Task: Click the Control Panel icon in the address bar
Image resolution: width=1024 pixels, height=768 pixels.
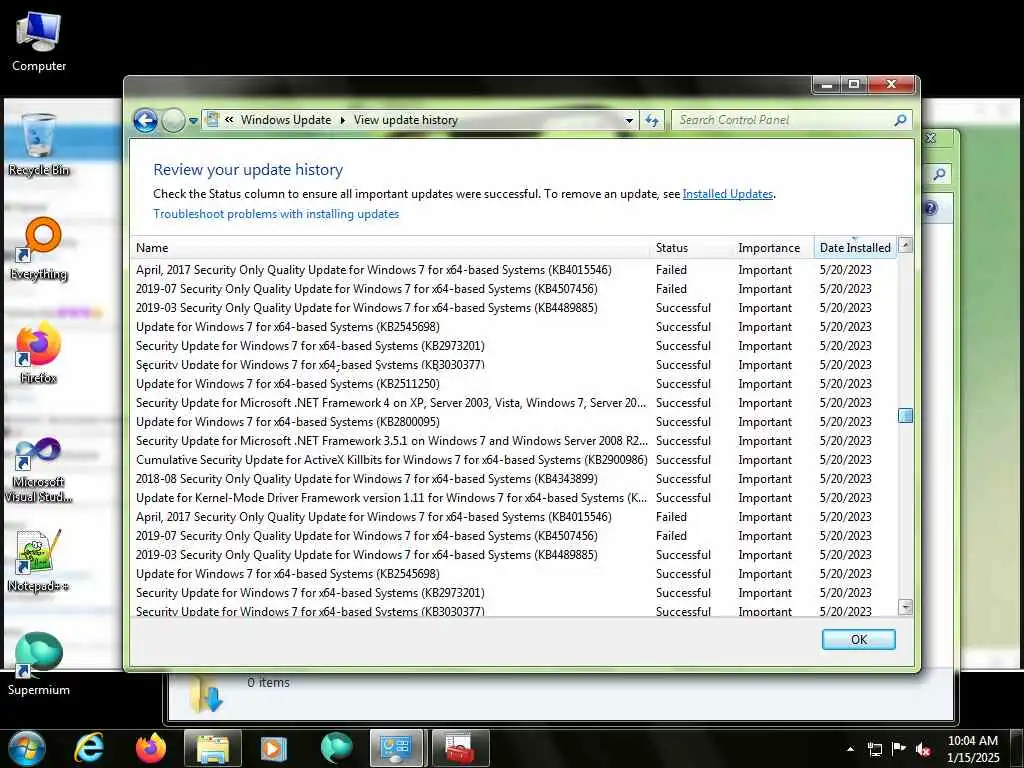Action: [x=212, y=120]
